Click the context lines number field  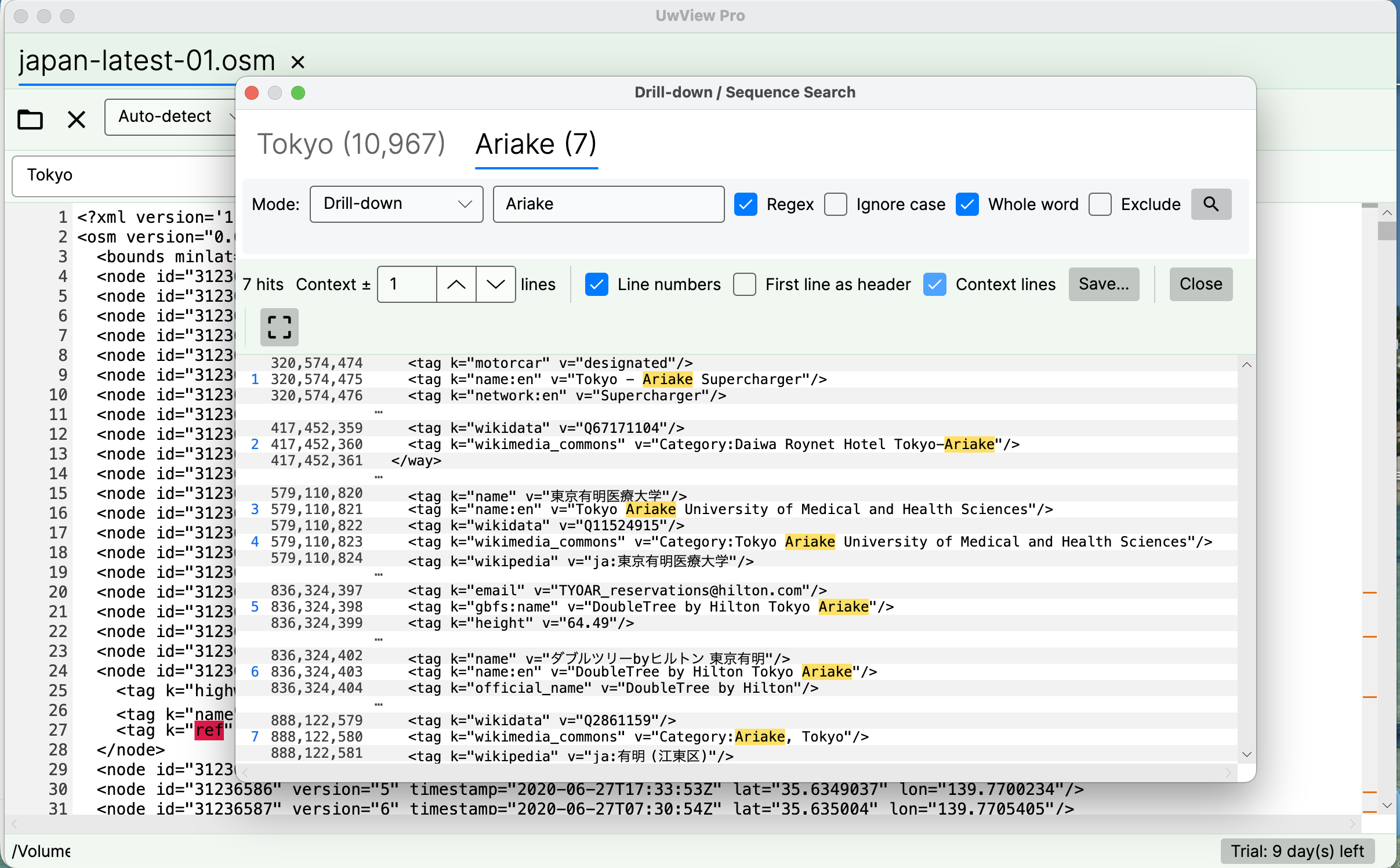(x=407, y=284)
